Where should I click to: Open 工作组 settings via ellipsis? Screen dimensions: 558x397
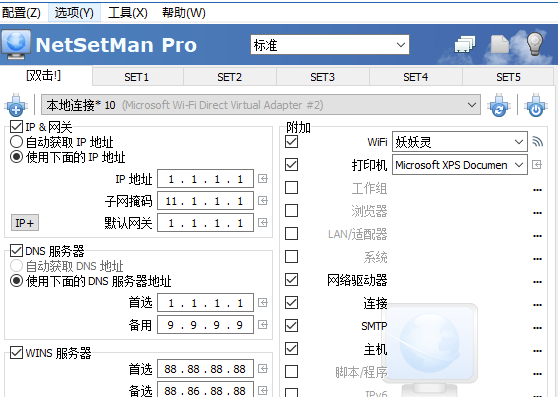pyautogui.click(x=537, y=190)
